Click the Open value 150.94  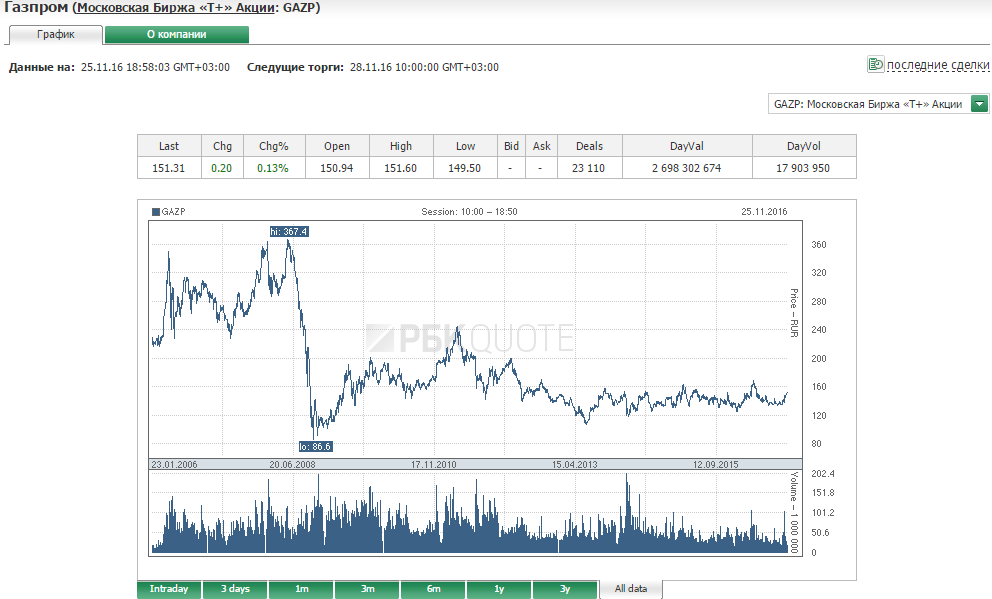337,168
